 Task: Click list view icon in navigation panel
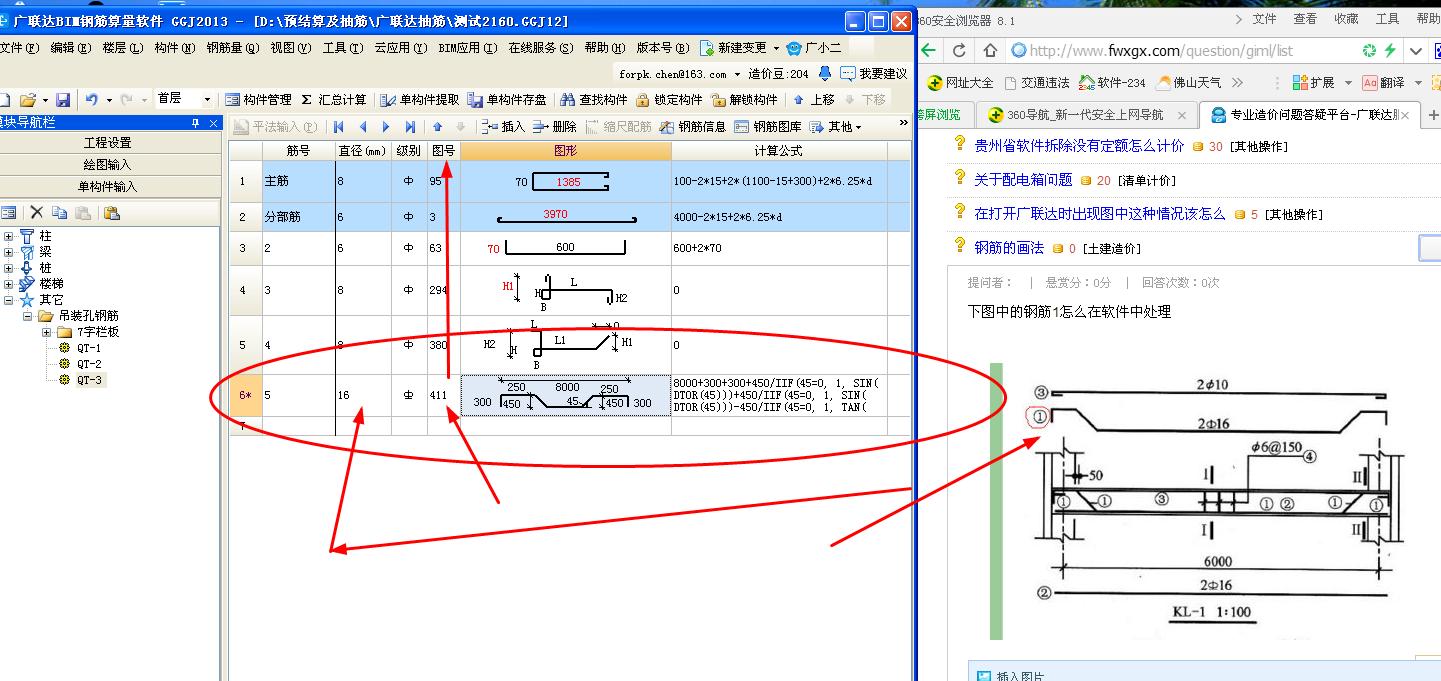(x=8, y=212)
